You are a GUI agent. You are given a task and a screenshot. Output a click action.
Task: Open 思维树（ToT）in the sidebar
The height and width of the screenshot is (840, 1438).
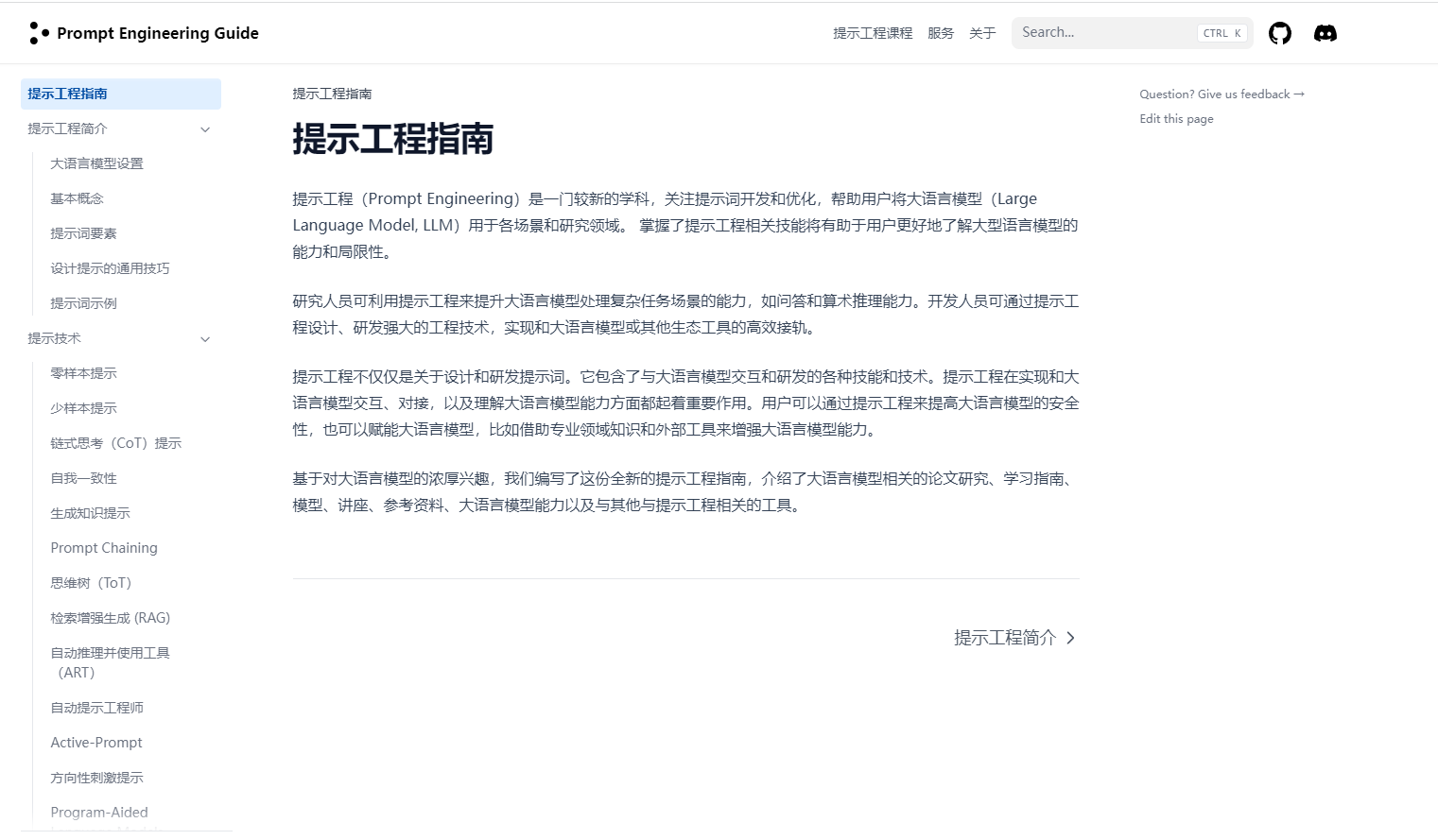pyautogui.click(x=91, y=583)
